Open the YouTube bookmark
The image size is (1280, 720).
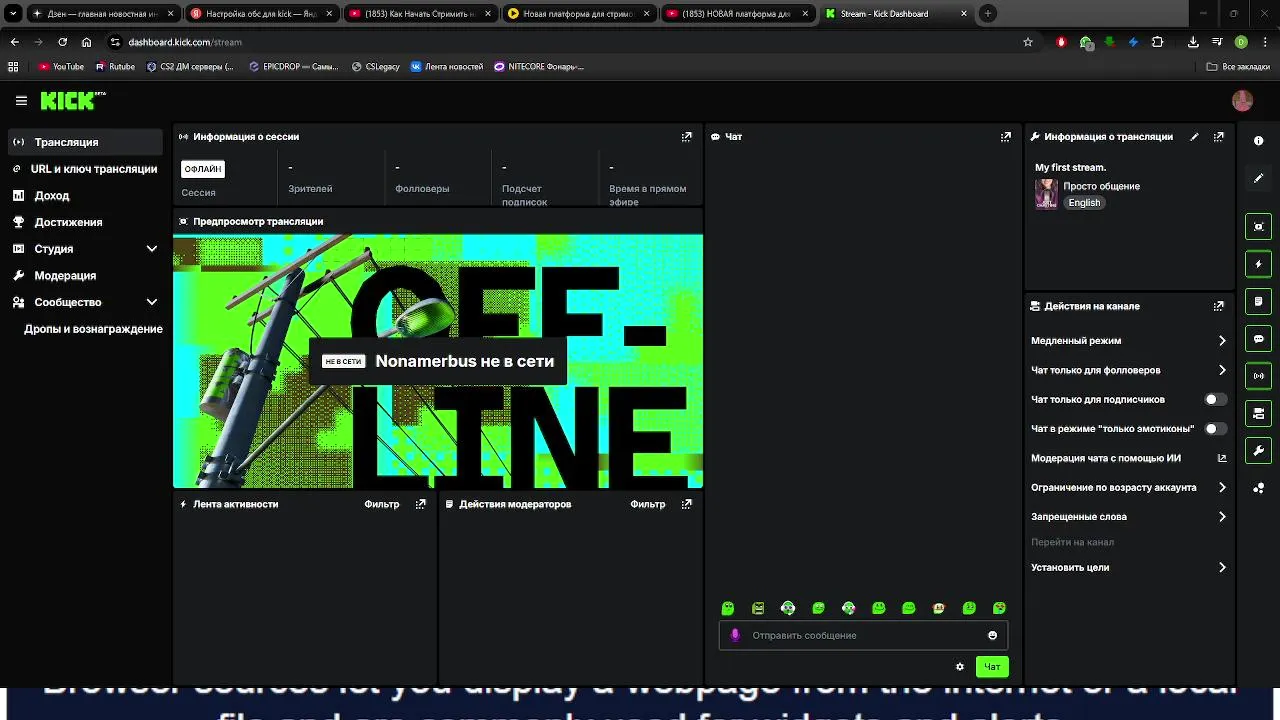pyautogui.click(x=61, y=67)
